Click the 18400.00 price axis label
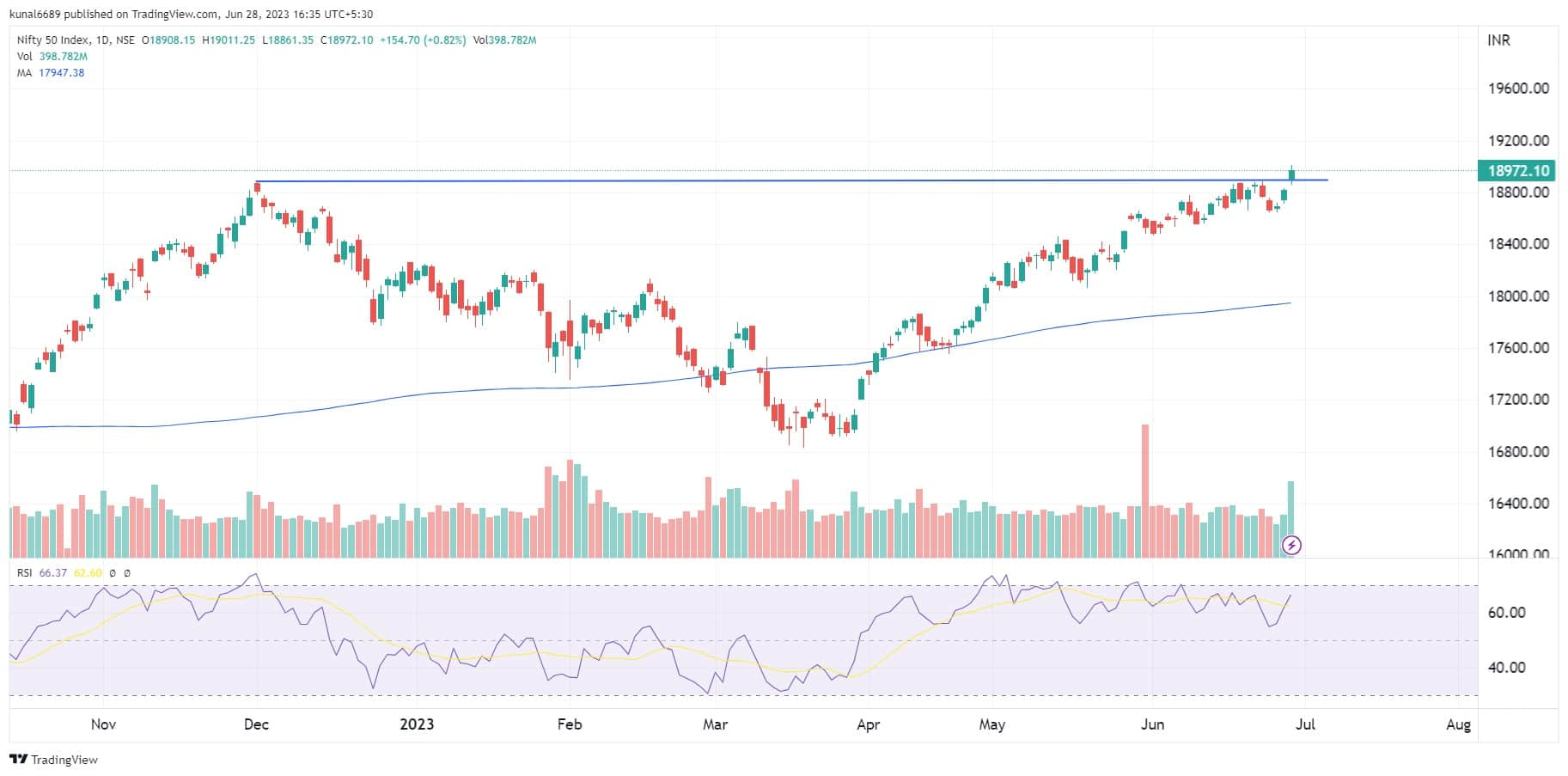Viewport: 1568px width, 776px height. point(1518,243)
